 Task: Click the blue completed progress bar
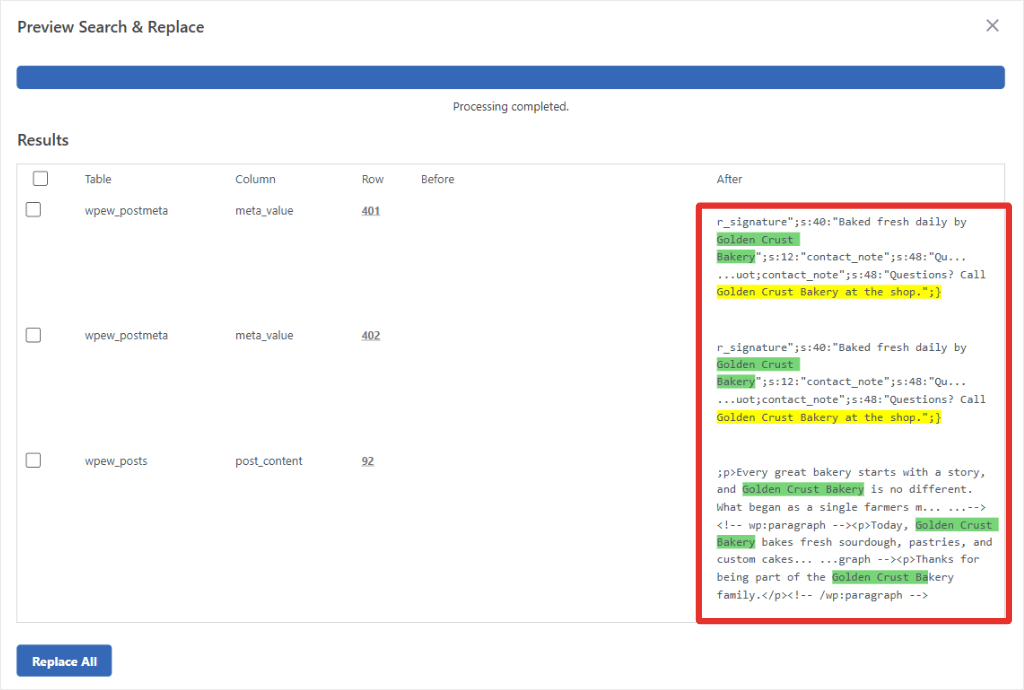point(510,77)
